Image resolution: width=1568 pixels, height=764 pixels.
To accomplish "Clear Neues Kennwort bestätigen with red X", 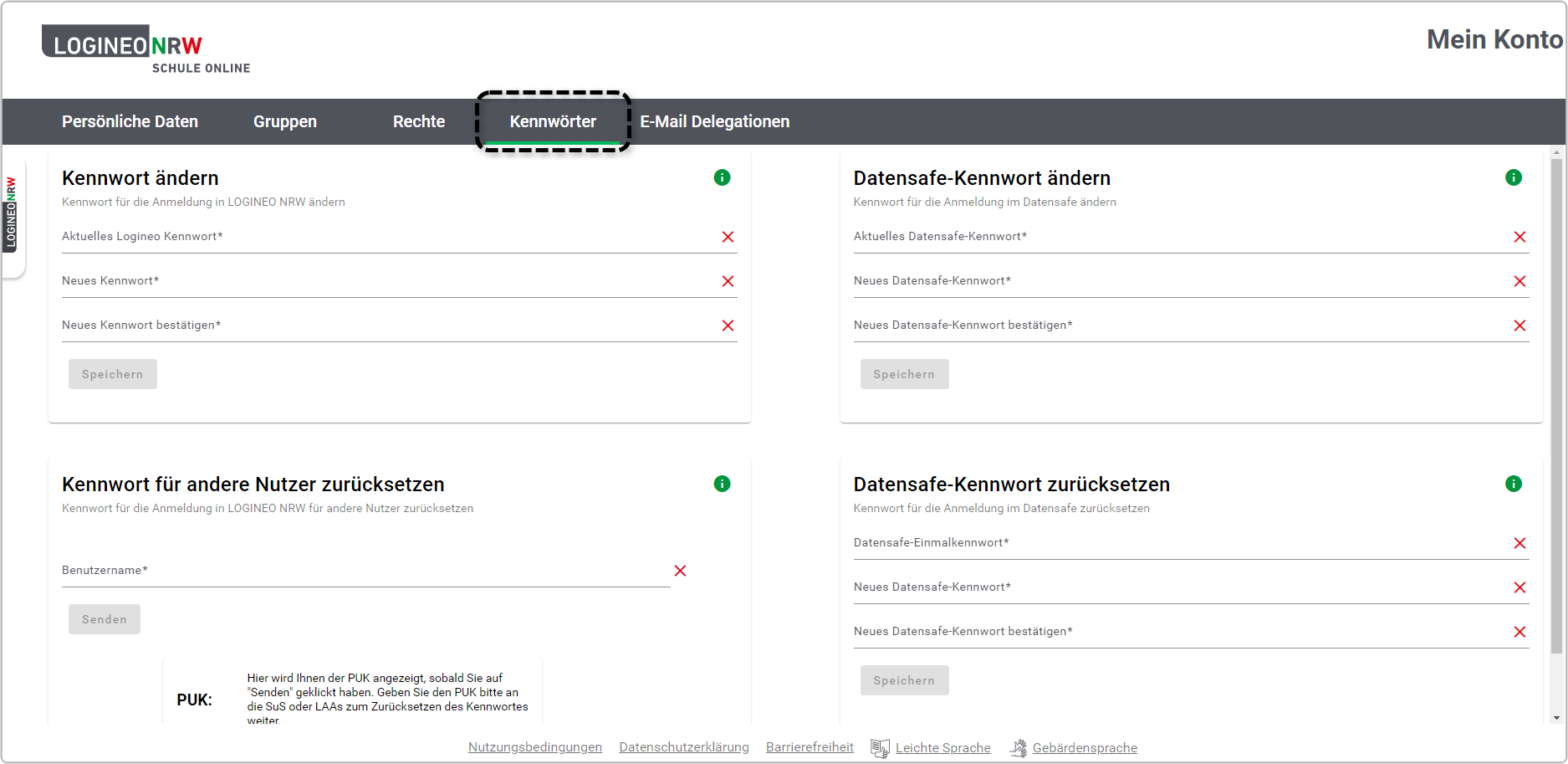I will point(728,326).
